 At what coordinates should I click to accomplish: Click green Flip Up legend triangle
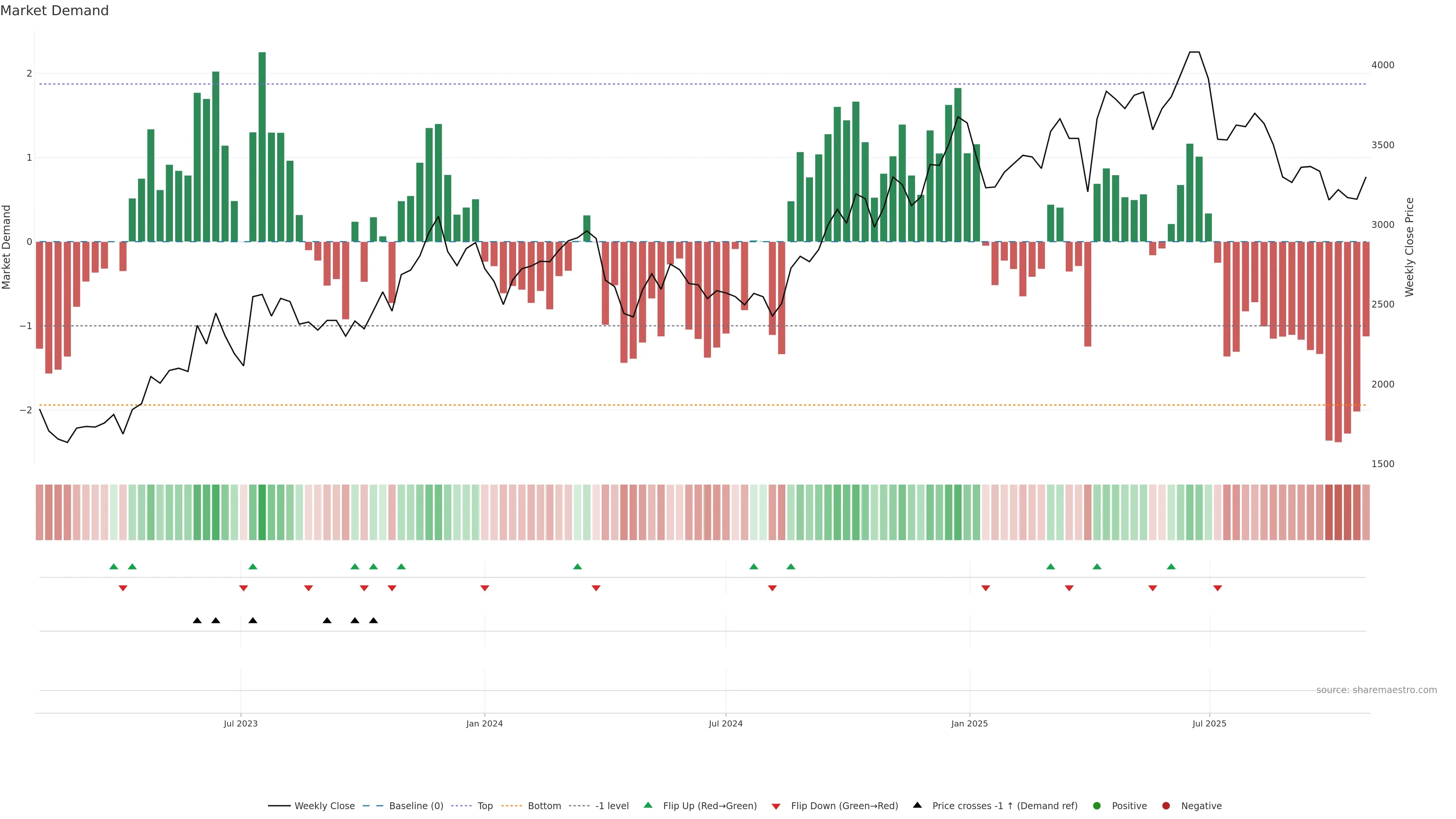pyautogui.click(x=648, y=805)
